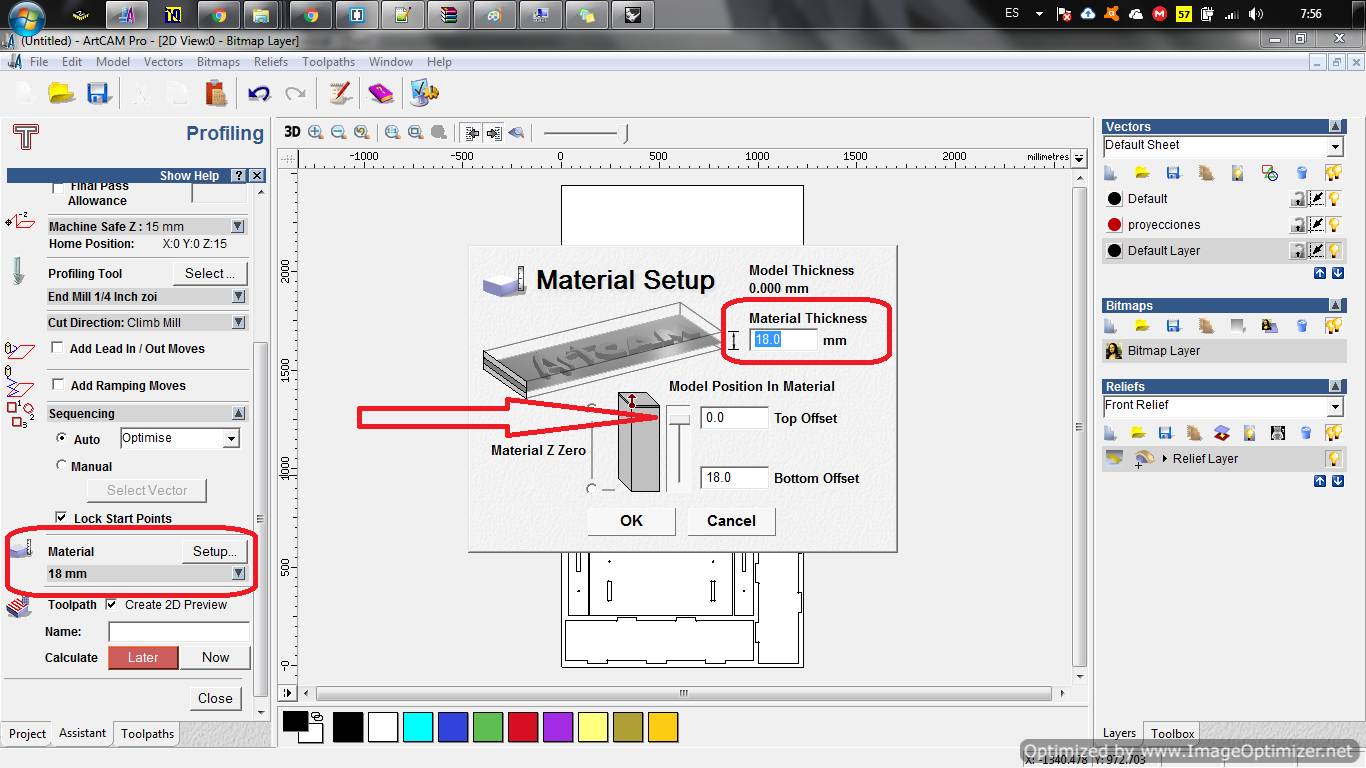Image resolution: width=1366 pixels, height=768 pixels.
Task: Click the Calculate Now button
Action: (215, 657)
